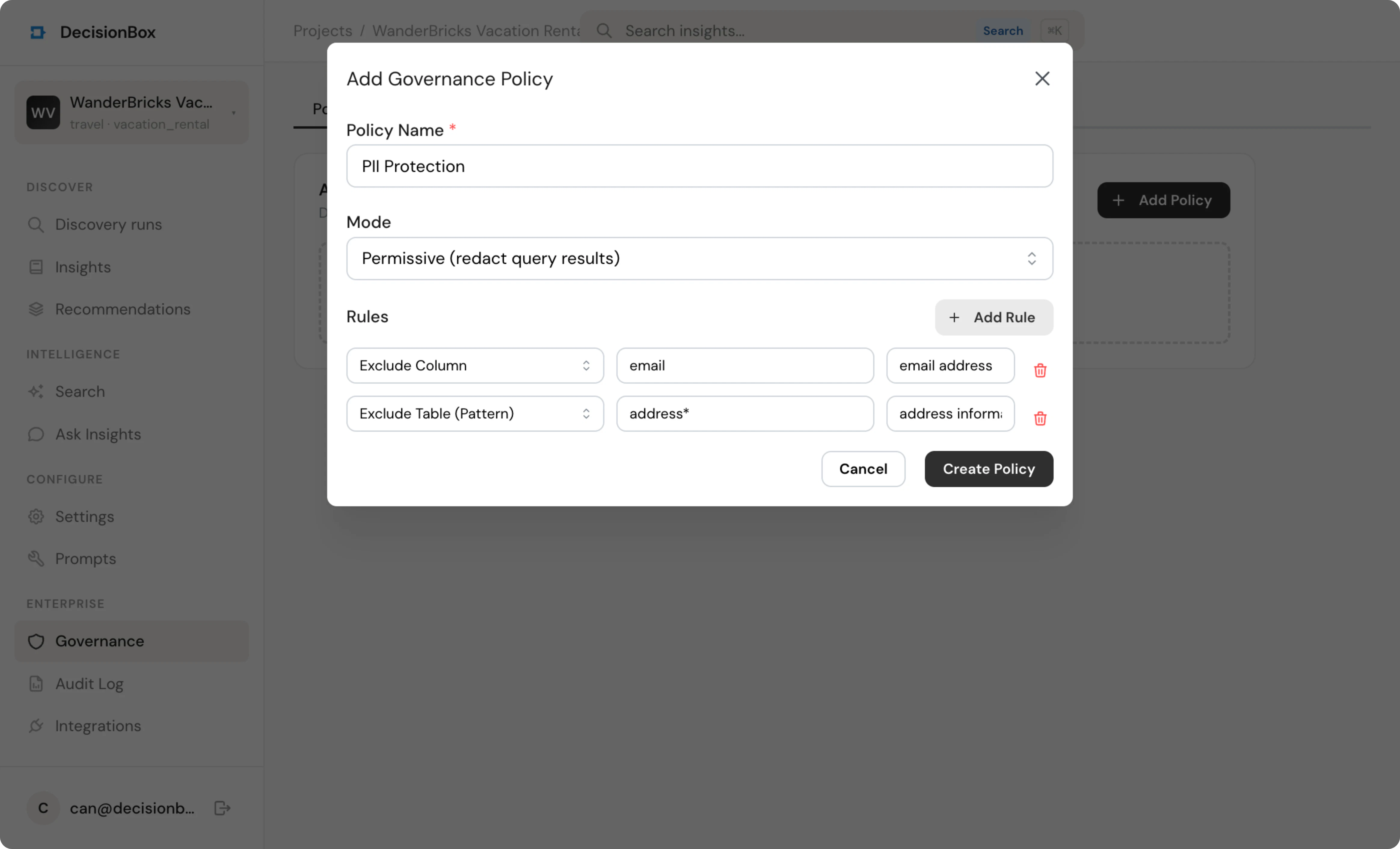The width and height of the screenshot is (1400, 849).
Task: Open the Audit Log sidebar icon
Action: coord(36,684)
